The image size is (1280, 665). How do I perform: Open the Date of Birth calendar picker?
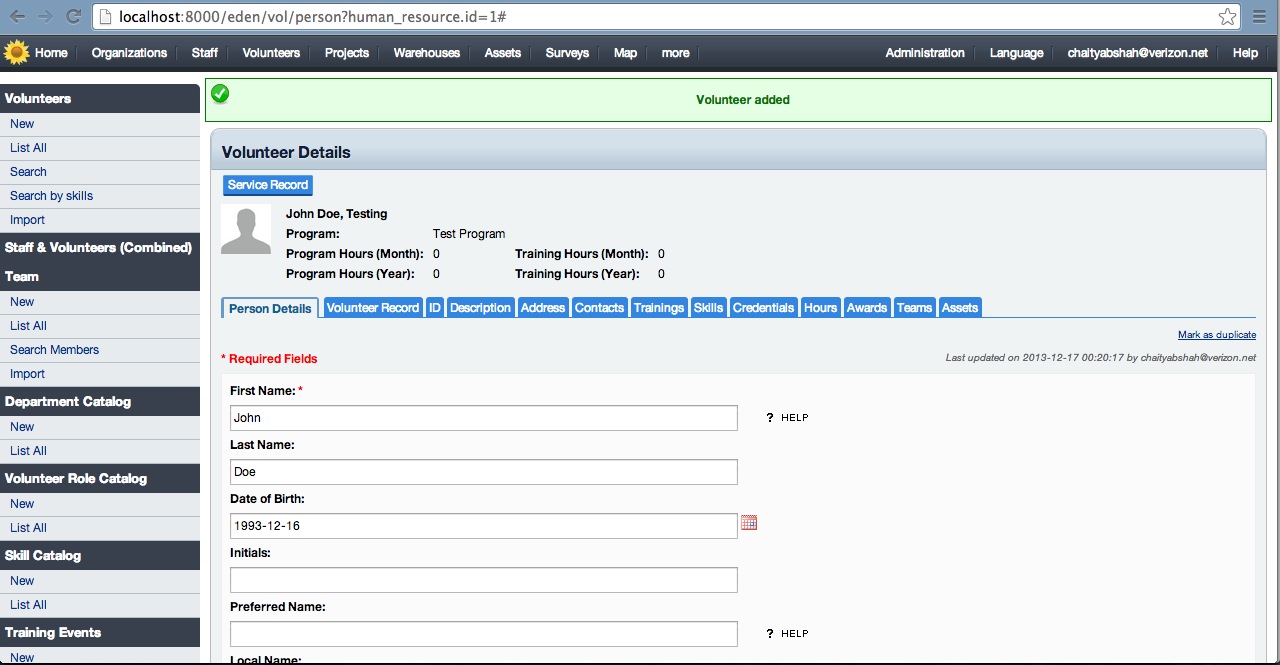[749, 523]
